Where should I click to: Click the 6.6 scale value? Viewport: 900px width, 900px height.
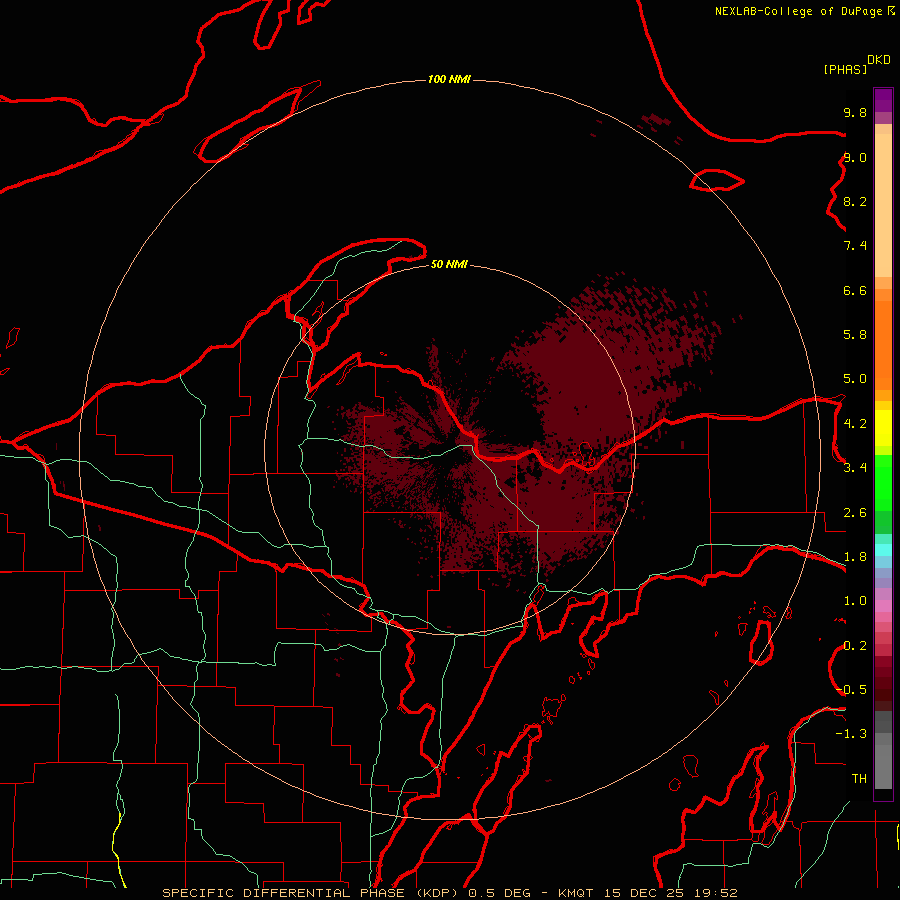tap(855, 290)
